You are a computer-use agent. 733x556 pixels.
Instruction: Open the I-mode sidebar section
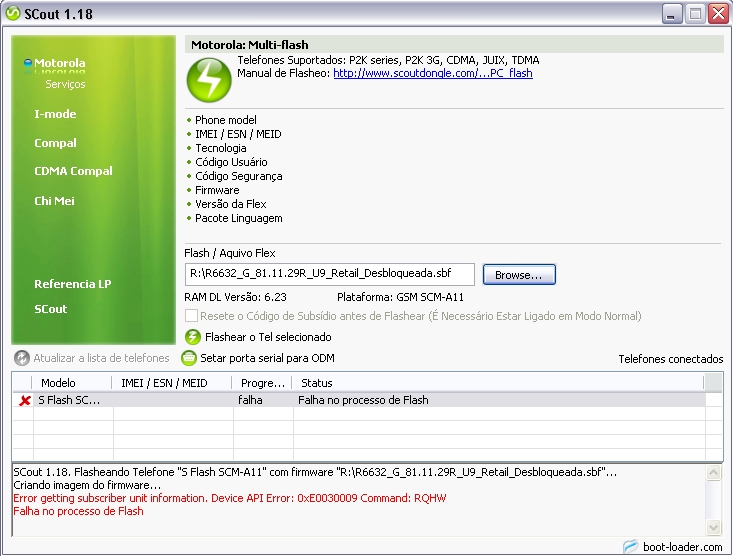point(55,114)
